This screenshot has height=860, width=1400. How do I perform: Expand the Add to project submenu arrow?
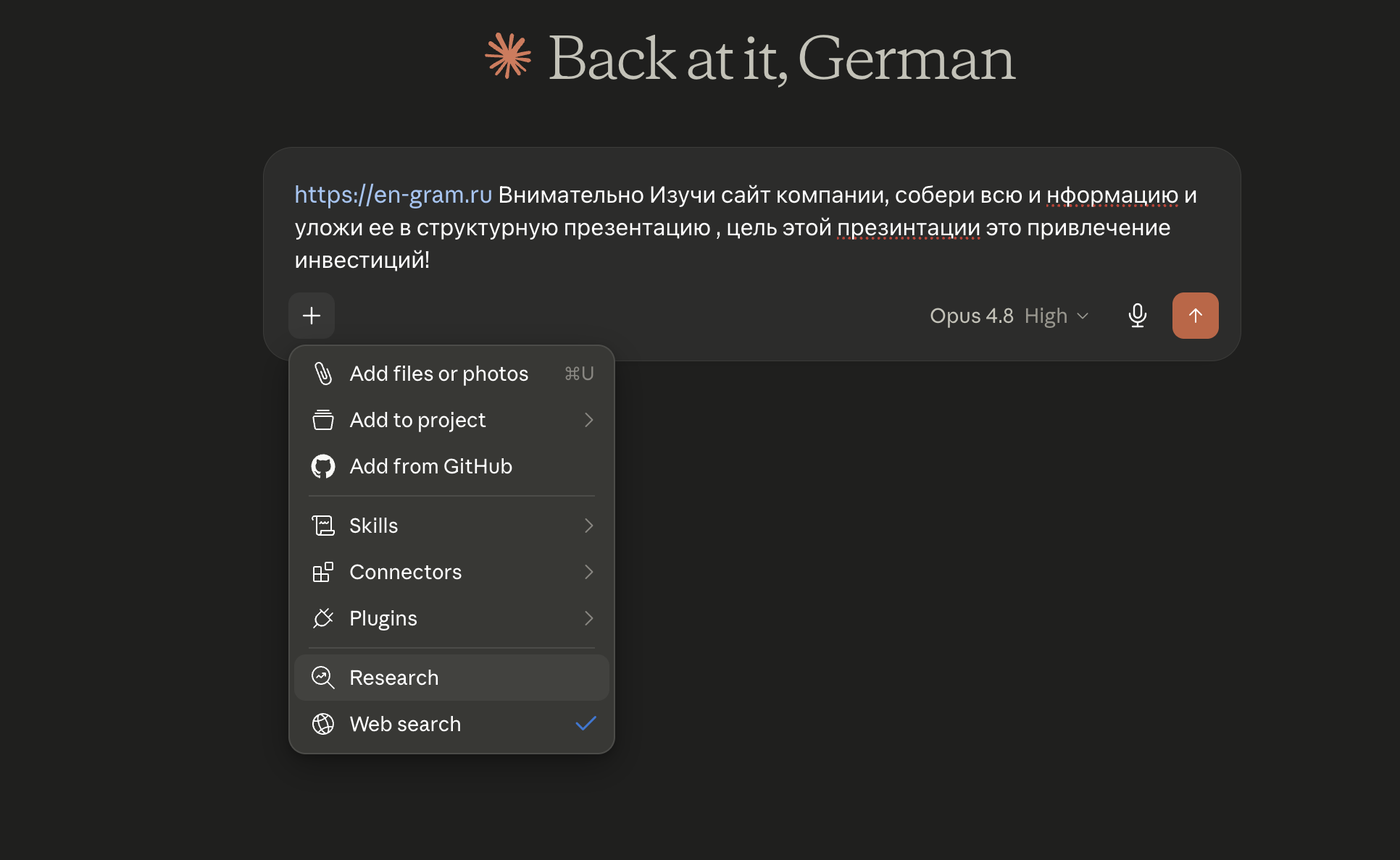click(588, 420)
